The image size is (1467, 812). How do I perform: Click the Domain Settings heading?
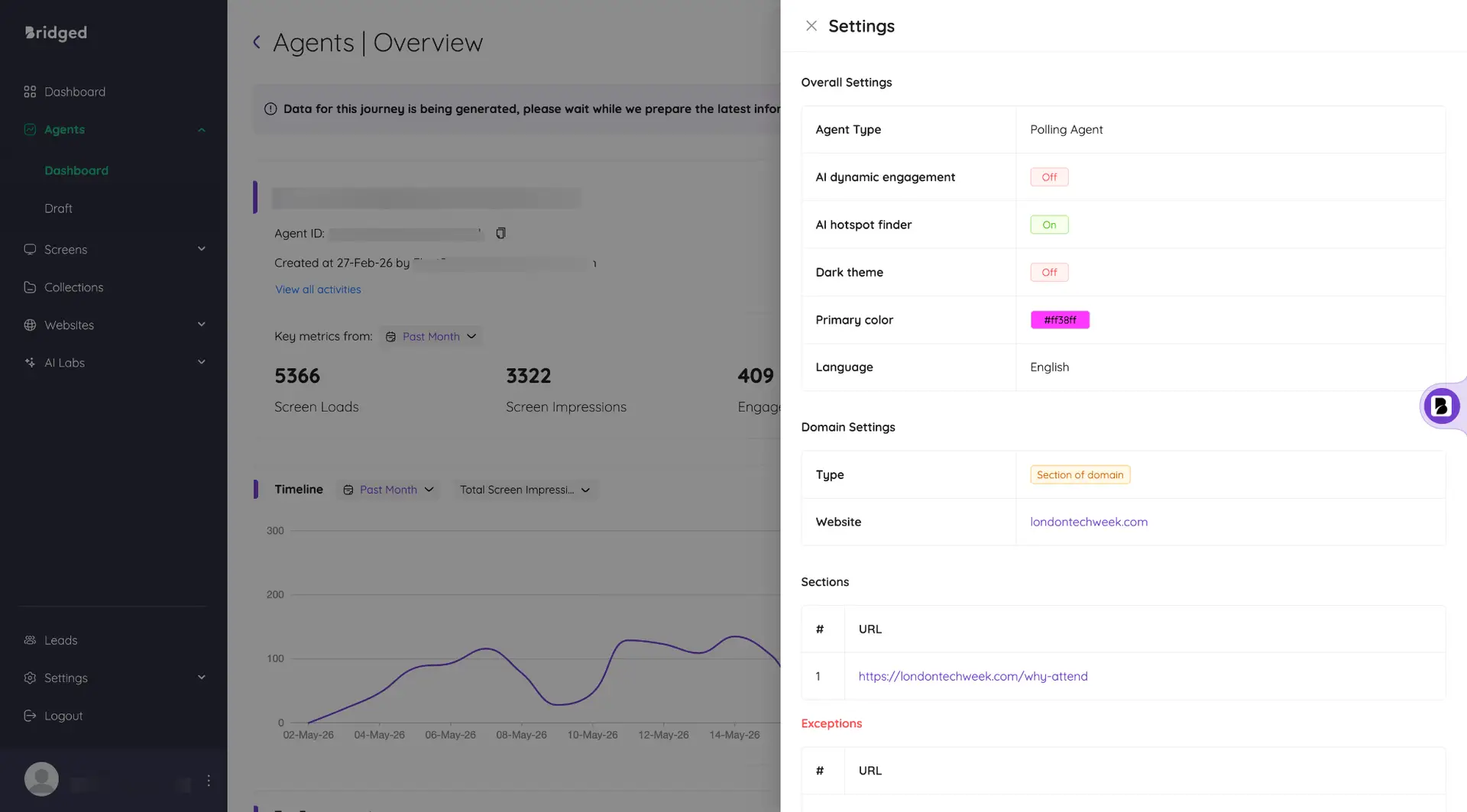pyautogui.click(x=847, y=427)
